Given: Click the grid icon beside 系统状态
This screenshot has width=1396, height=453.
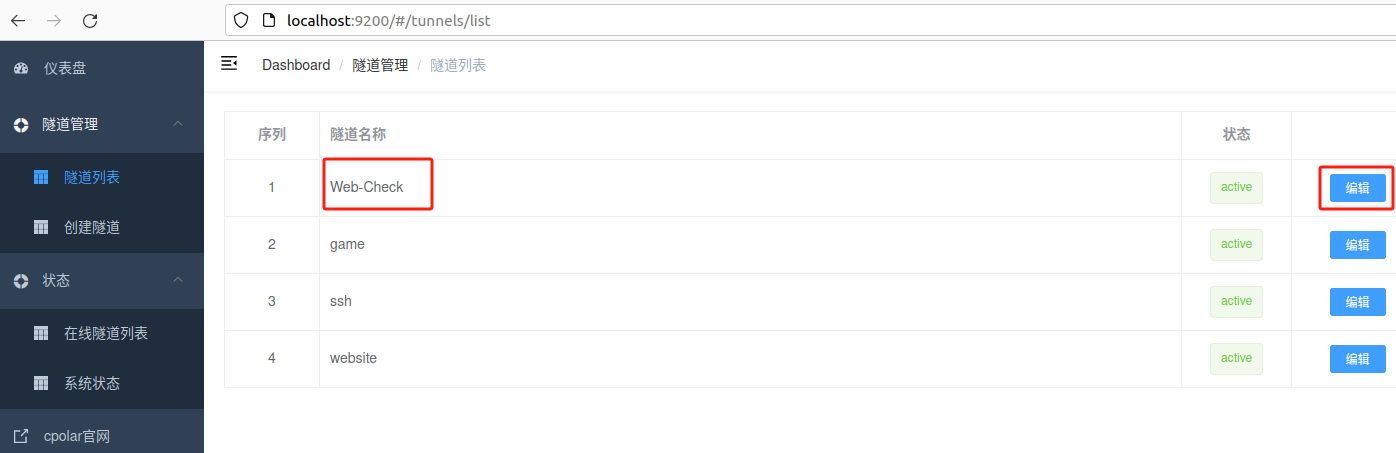Looking at the screenshot, I should click(x=41, y=383).
